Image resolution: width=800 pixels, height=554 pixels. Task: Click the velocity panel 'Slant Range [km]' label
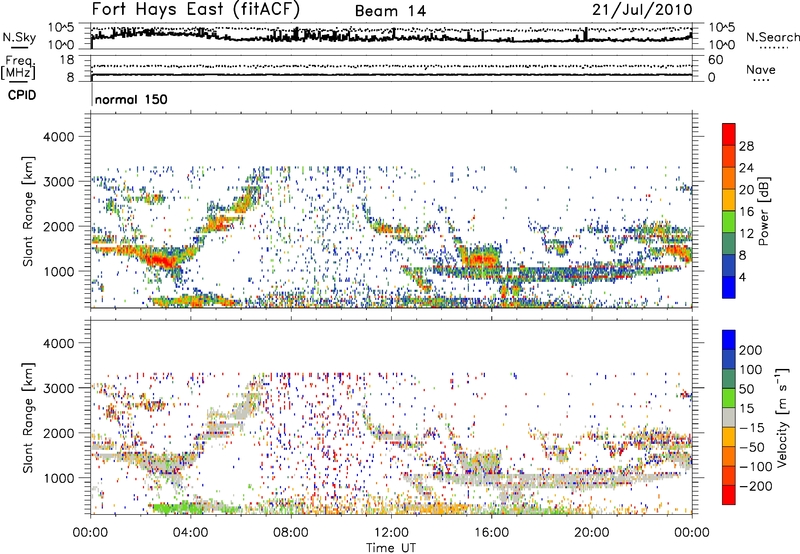(x=29, y=418)
